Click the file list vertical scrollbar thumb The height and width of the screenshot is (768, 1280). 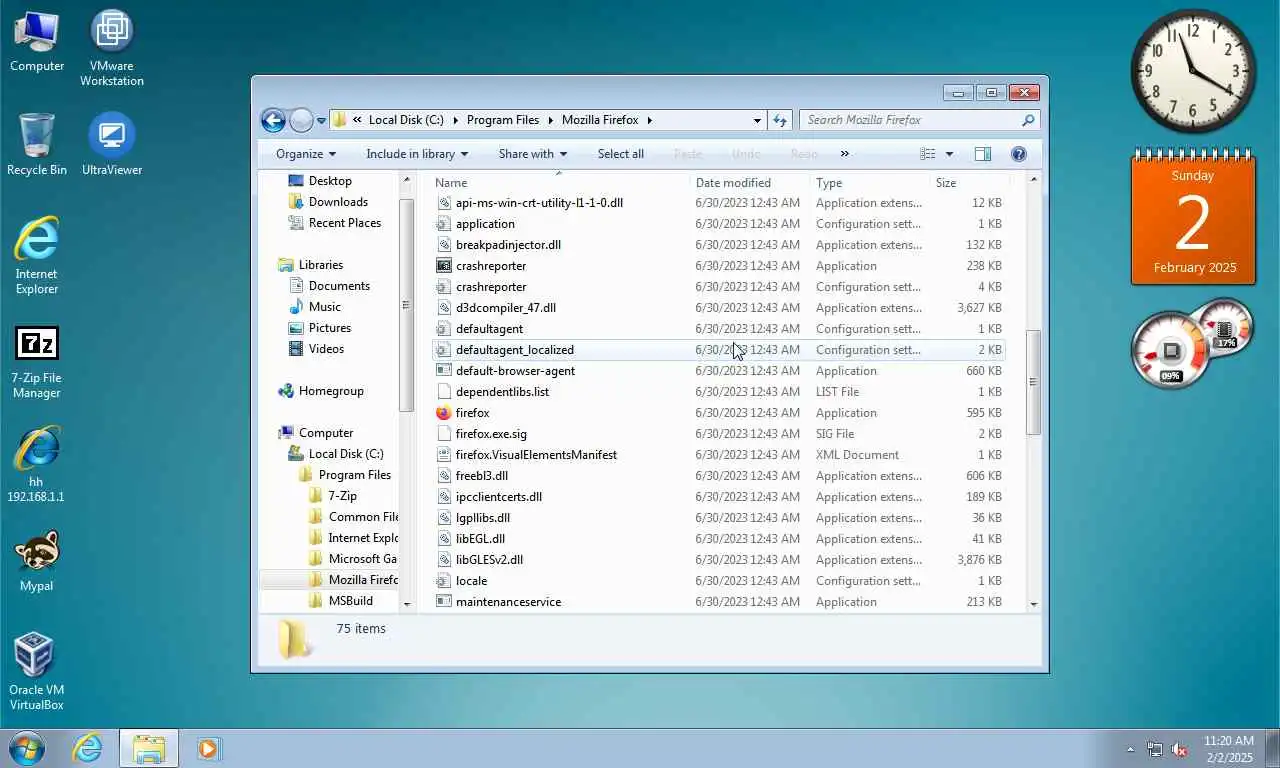(1034, 382)
